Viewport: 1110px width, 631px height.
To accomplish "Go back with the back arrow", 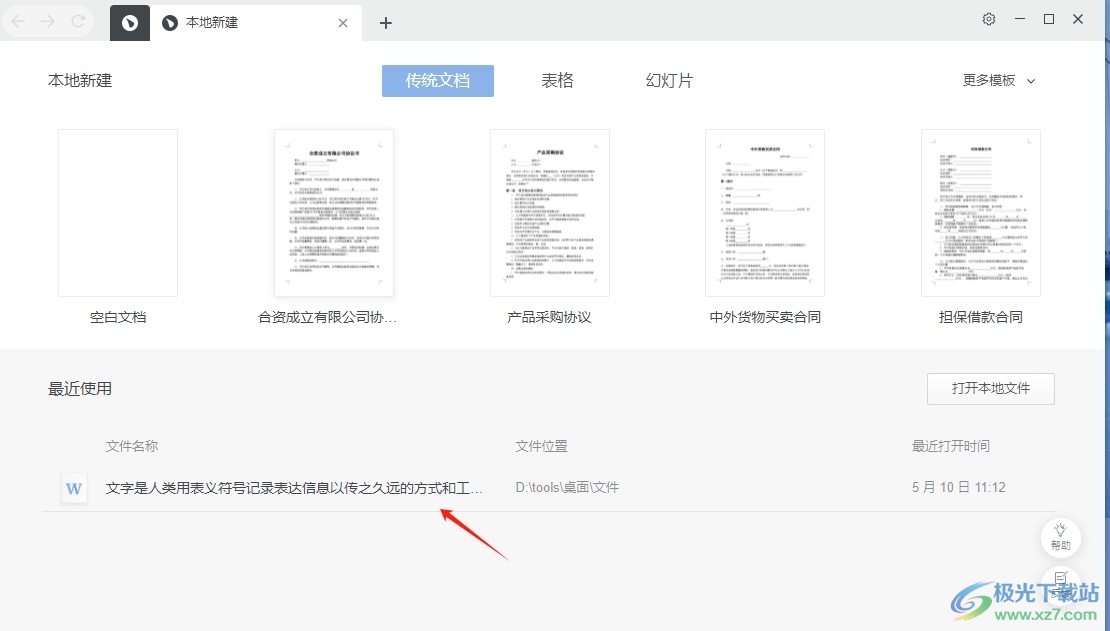I will tap(18, 21).
